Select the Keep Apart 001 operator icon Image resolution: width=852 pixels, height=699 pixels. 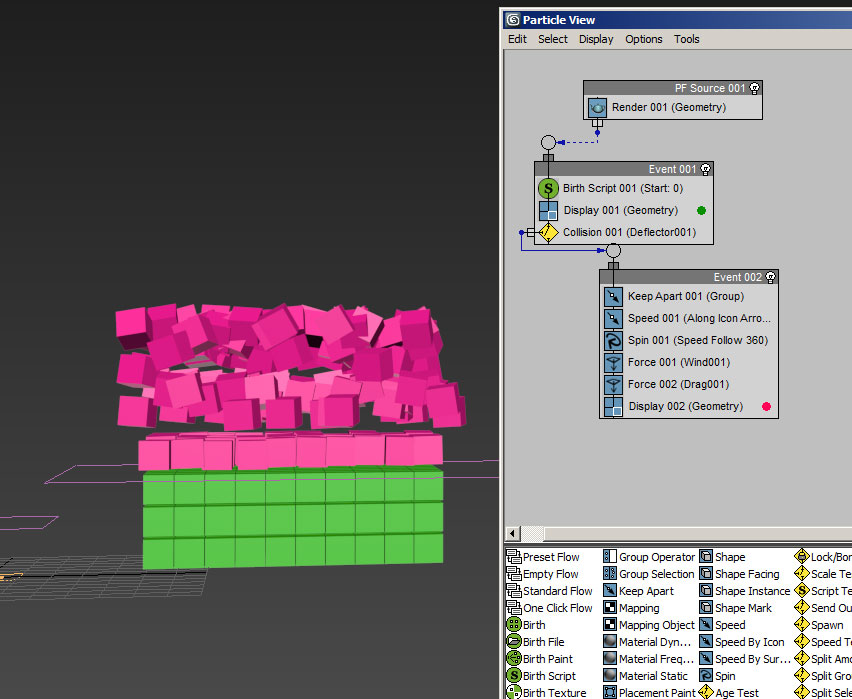pos(613,296)
